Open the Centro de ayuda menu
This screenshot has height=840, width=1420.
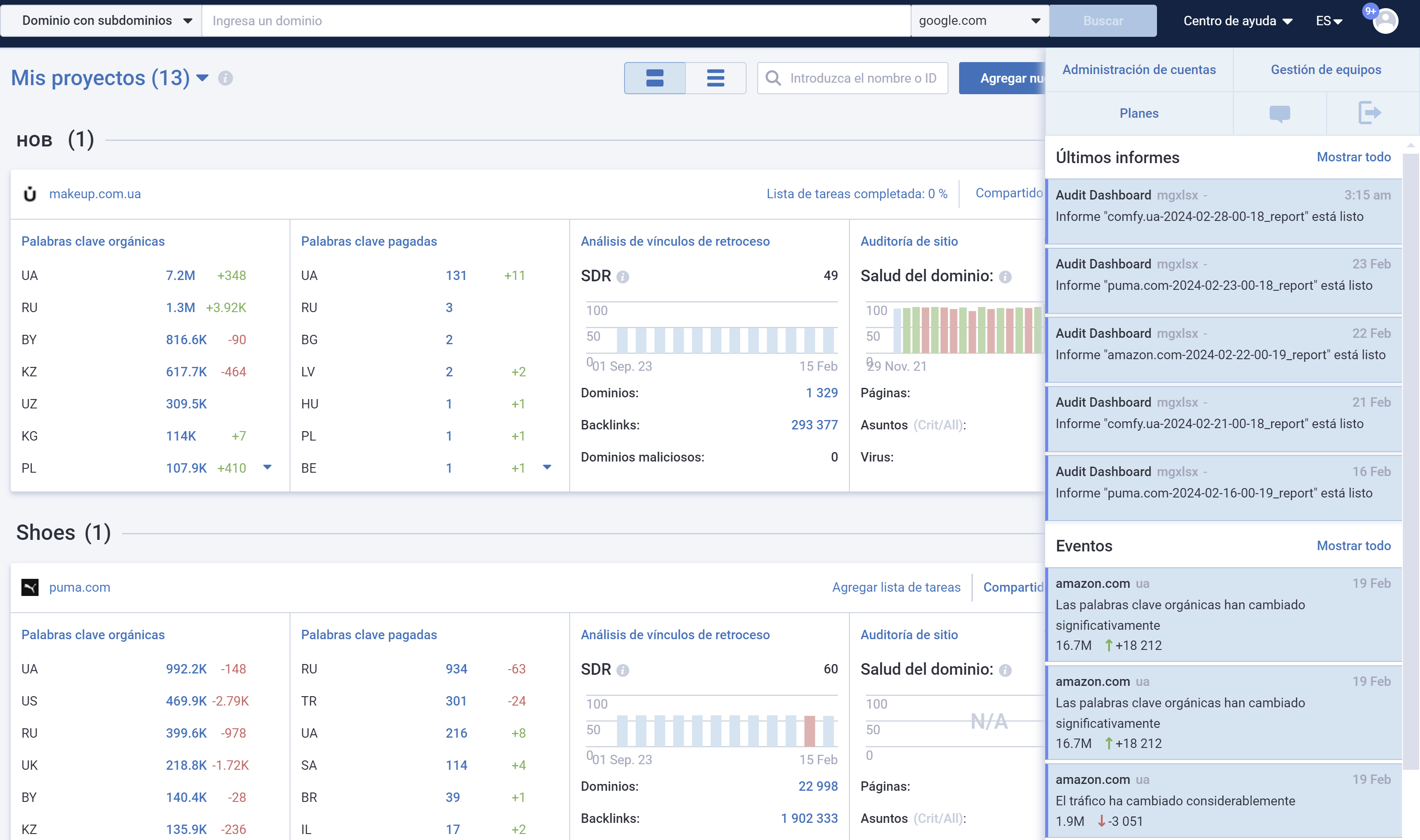click(x=1237, y=21)
